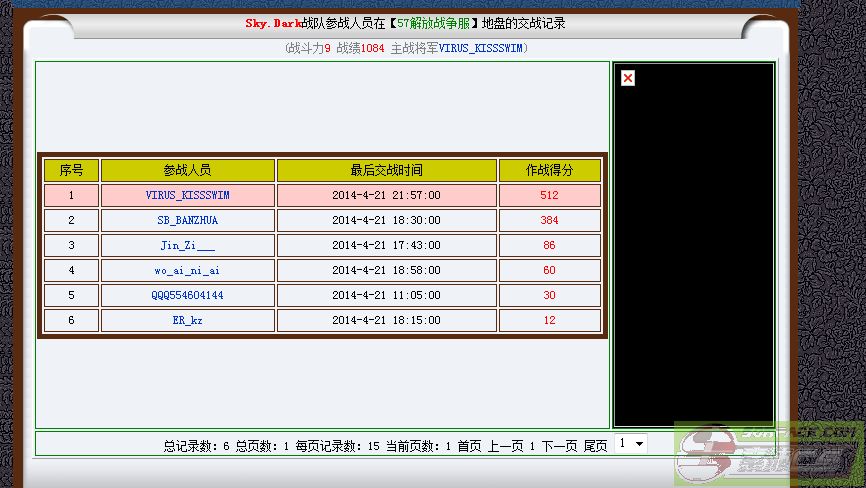Go to 上一页 (previous page)
866x488 pixels.
(x=505, y=446)
